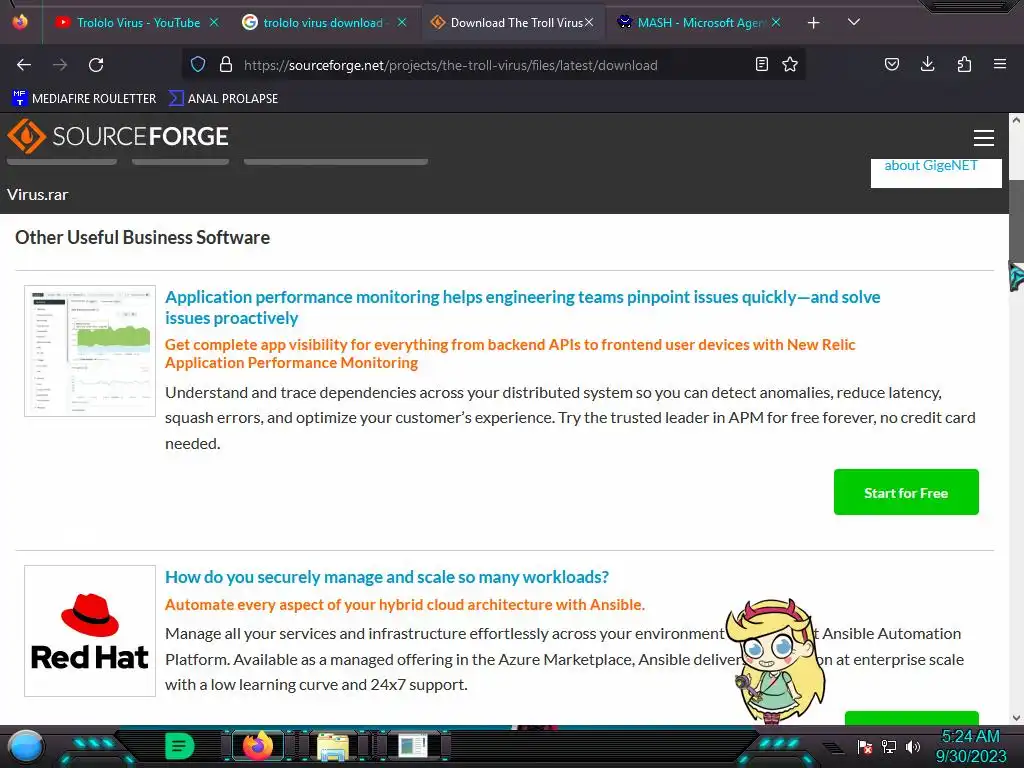Screen dimensions: 1024x768
Task: Open File Explorer from the taskbar
Action: 332,746
